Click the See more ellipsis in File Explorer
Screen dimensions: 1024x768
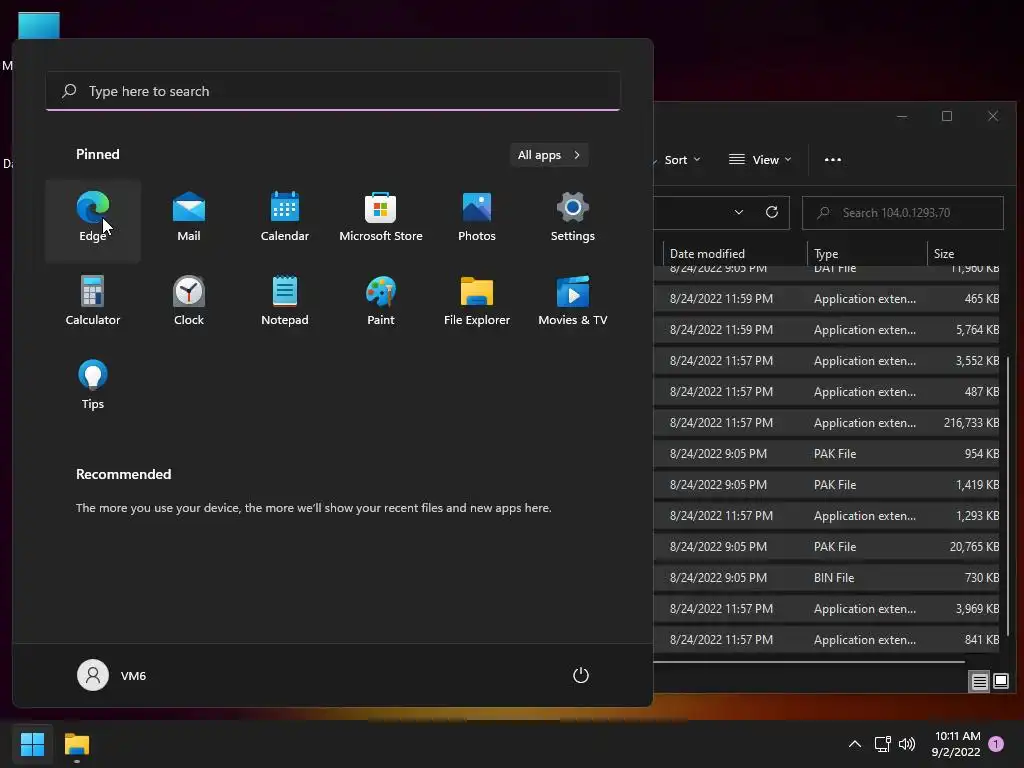833,160
